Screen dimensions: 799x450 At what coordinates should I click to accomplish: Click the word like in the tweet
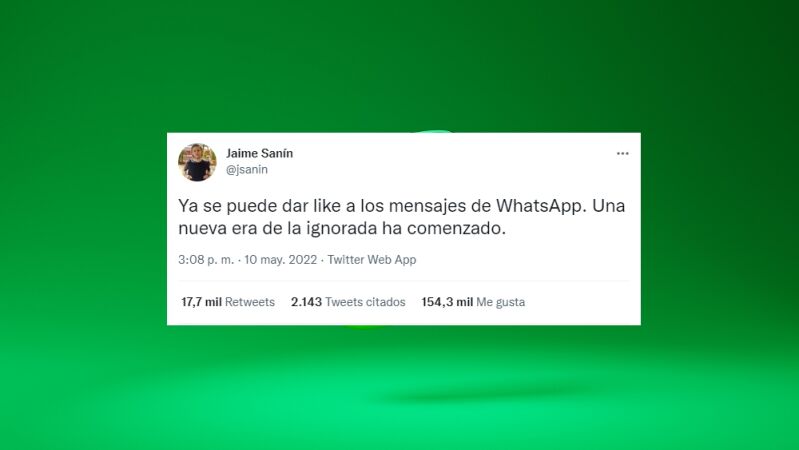pos(326,206)
